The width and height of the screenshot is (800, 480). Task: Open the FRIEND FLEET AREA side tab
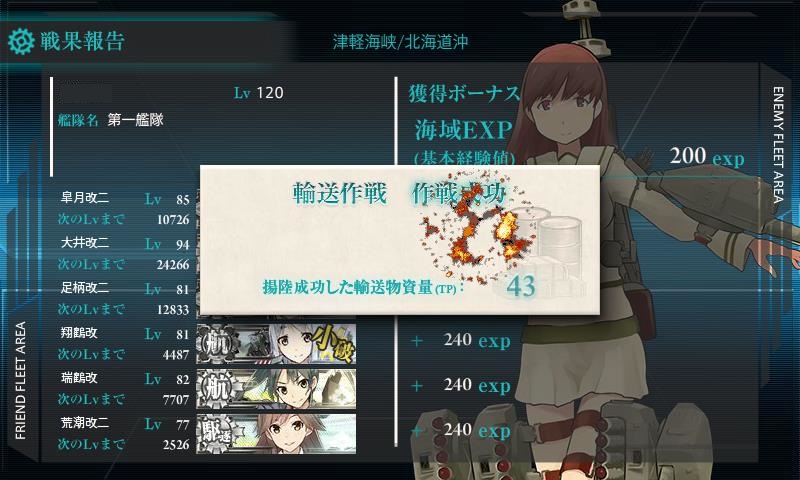click(x=20, y=380)
